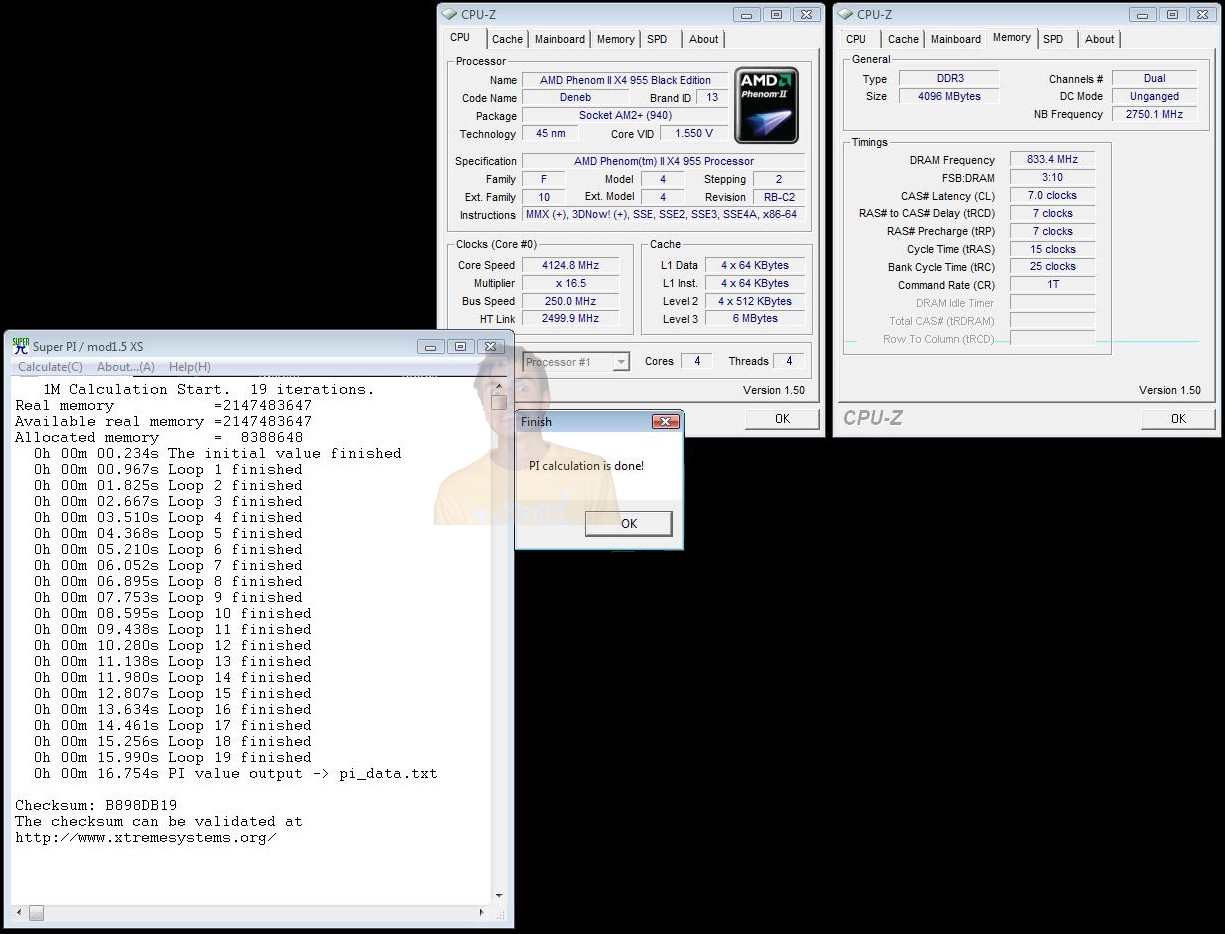This screenshot has width=1225, height=934.
Task: Switch to SPD tab in first CPU-Z window
Action: pos(657,39)
